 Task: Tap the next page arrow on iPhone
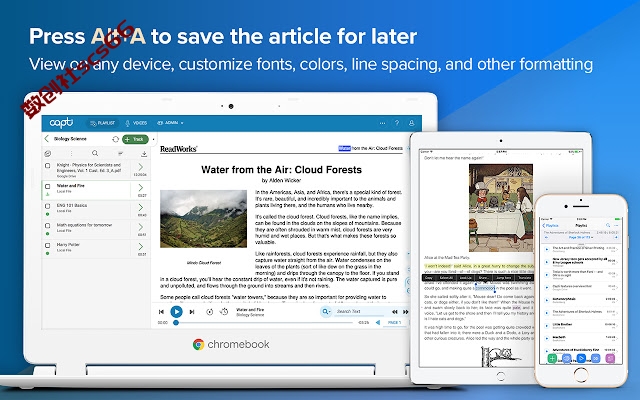(x=616, y=237)
